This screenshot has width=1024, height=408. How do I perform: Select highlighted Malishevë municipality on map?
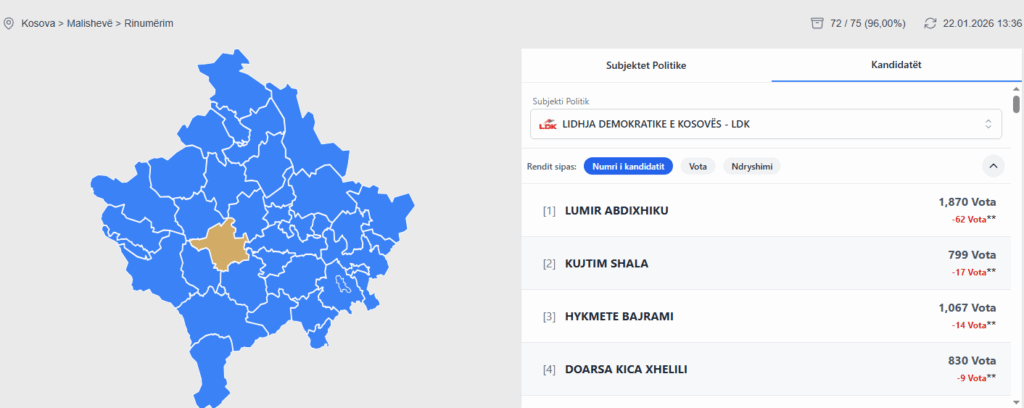coord(217,242)
